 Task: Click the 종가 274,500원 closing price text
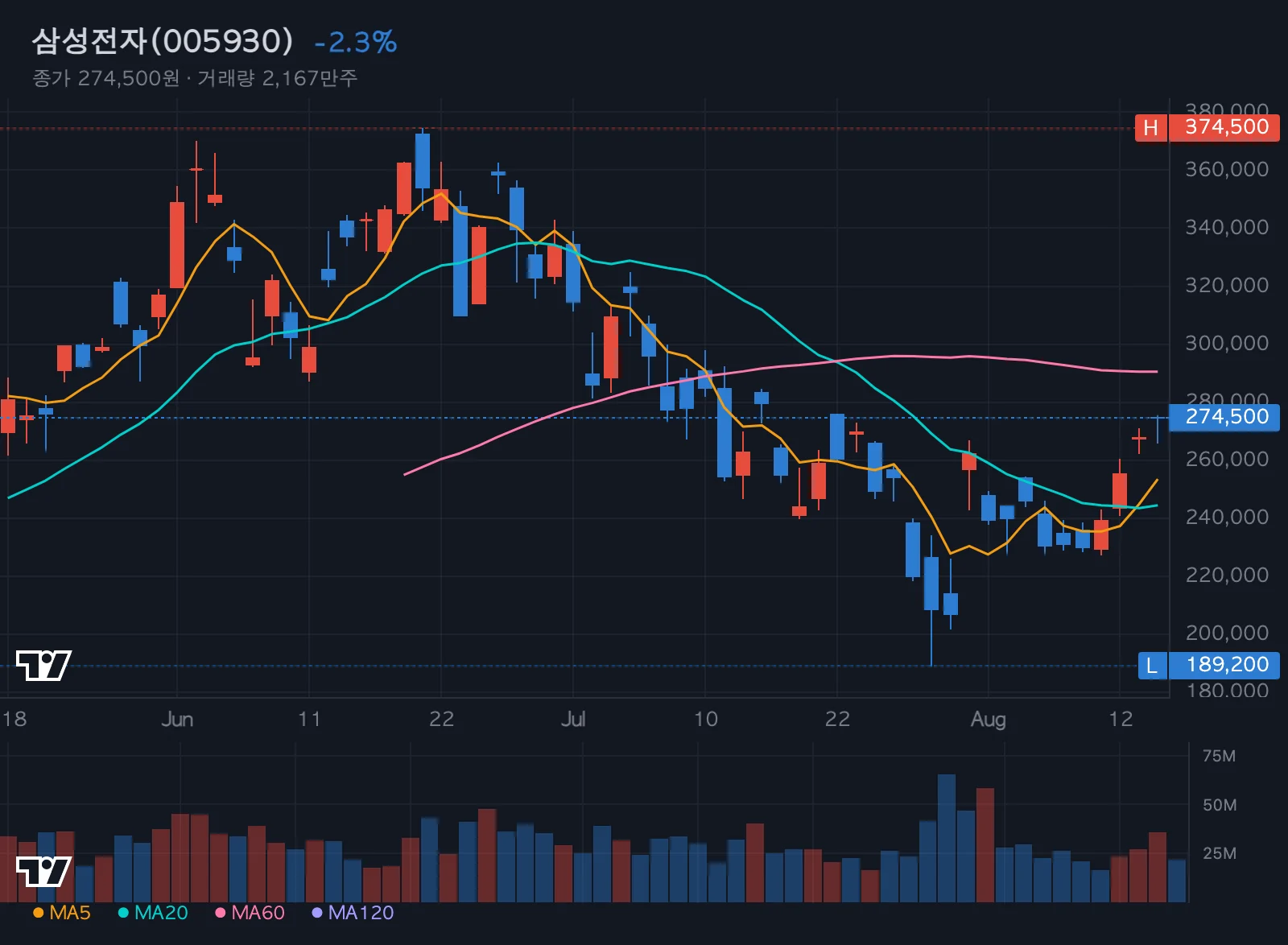tap(106, 78)
